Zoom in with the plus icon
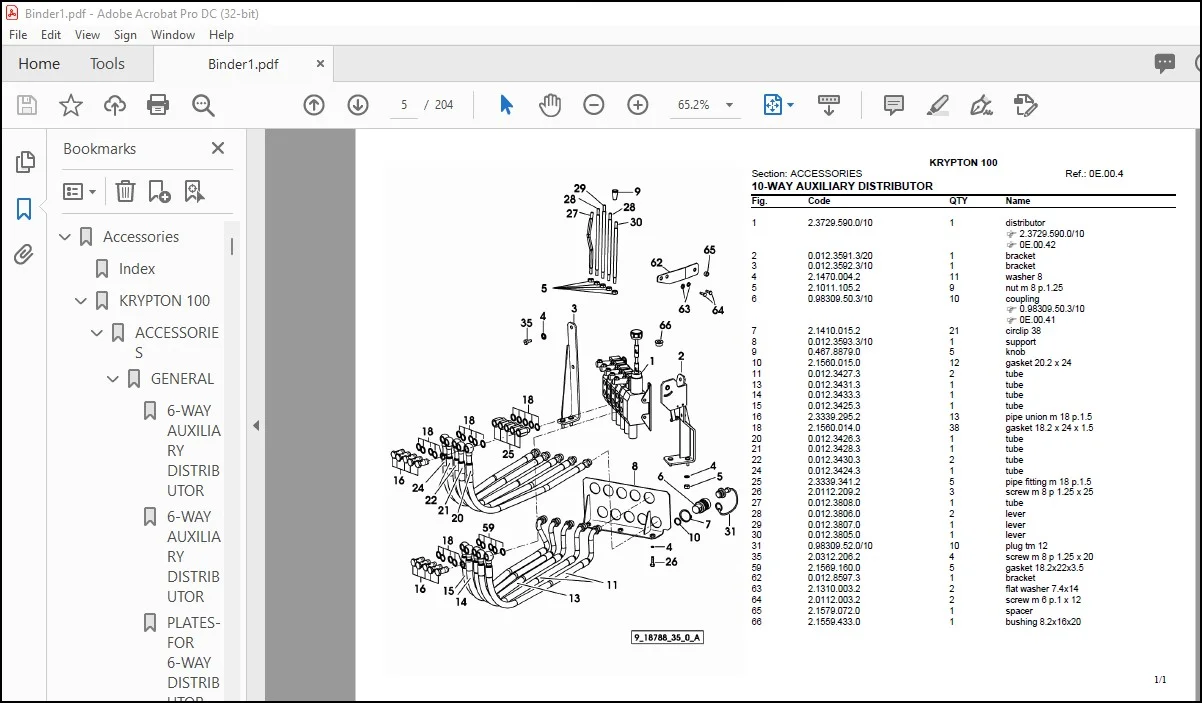The width and height of the screenshot is (1202, 703). pos(638,105)
